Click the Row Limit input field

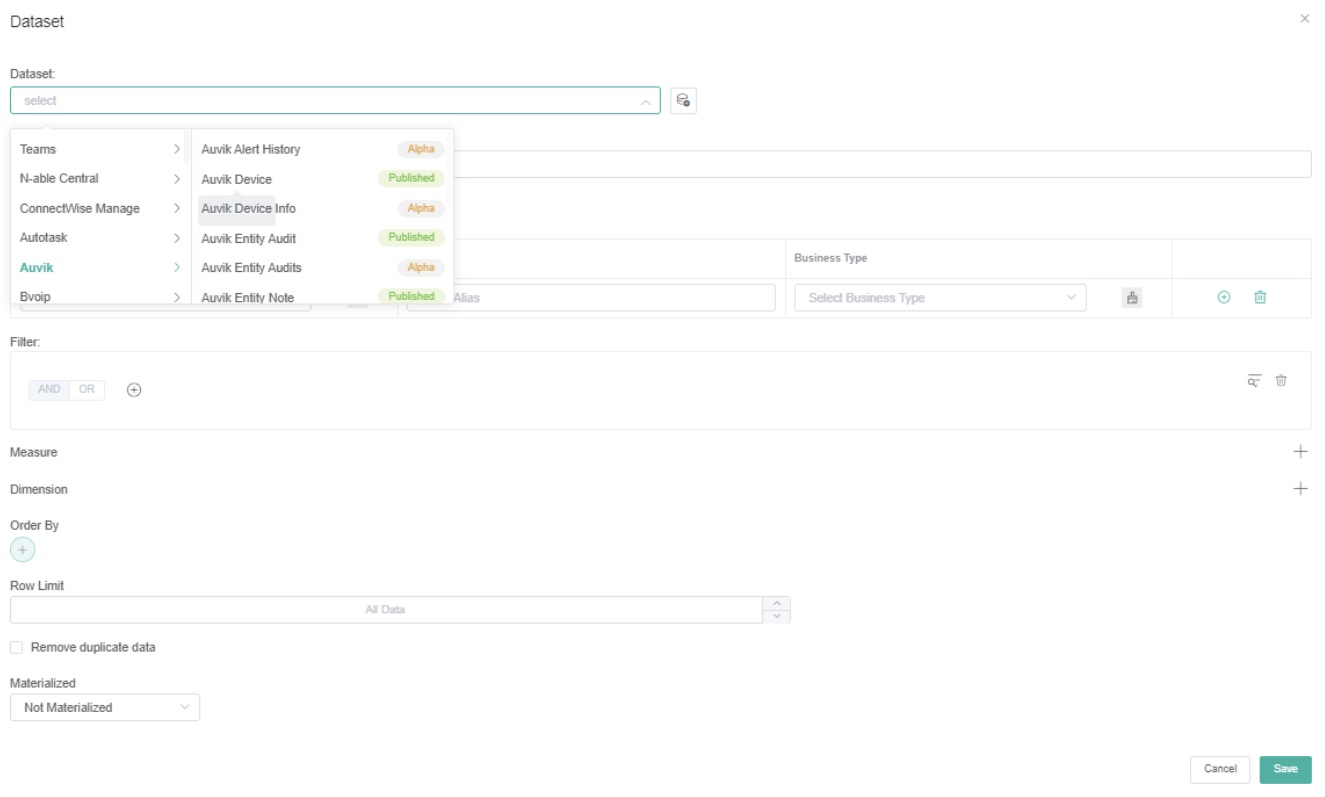386,610
